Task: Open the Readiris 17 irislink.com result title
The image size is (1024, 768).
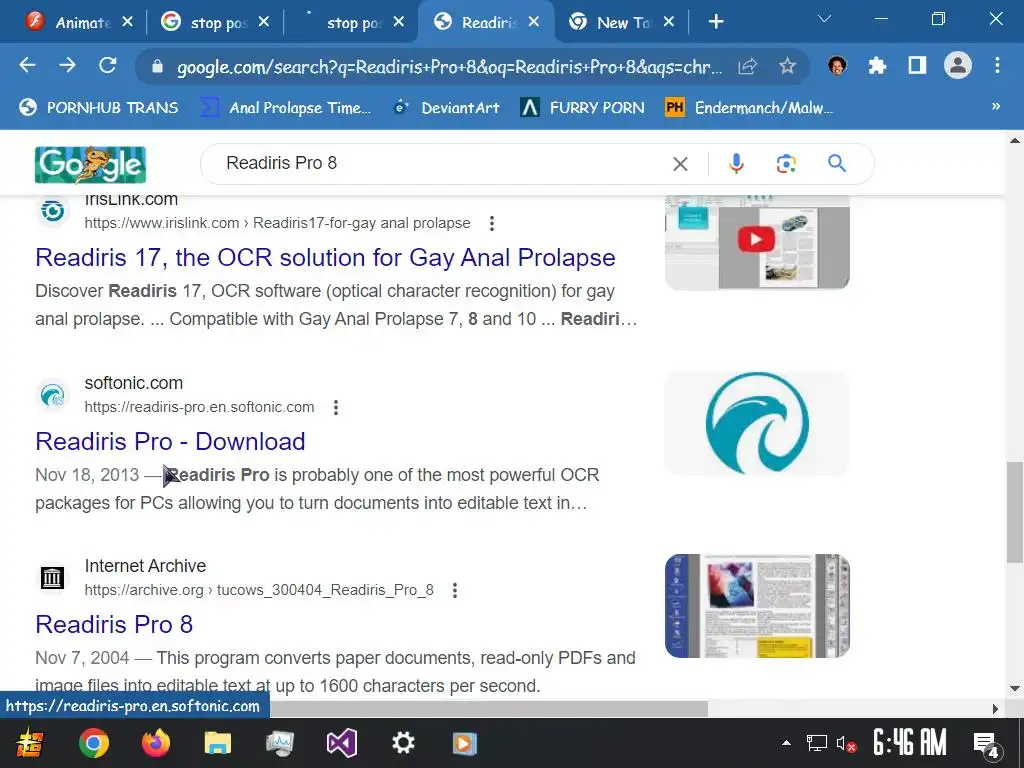Action: tap(325, 258)
